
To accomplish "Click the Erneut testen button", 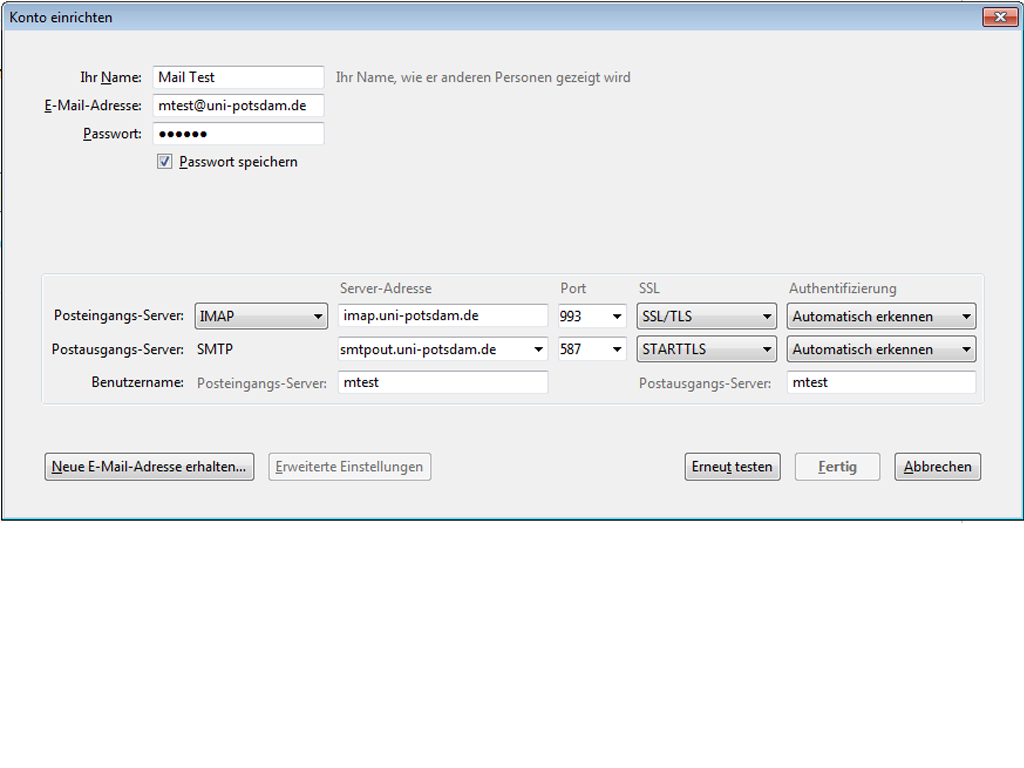I will coord(732,467).
